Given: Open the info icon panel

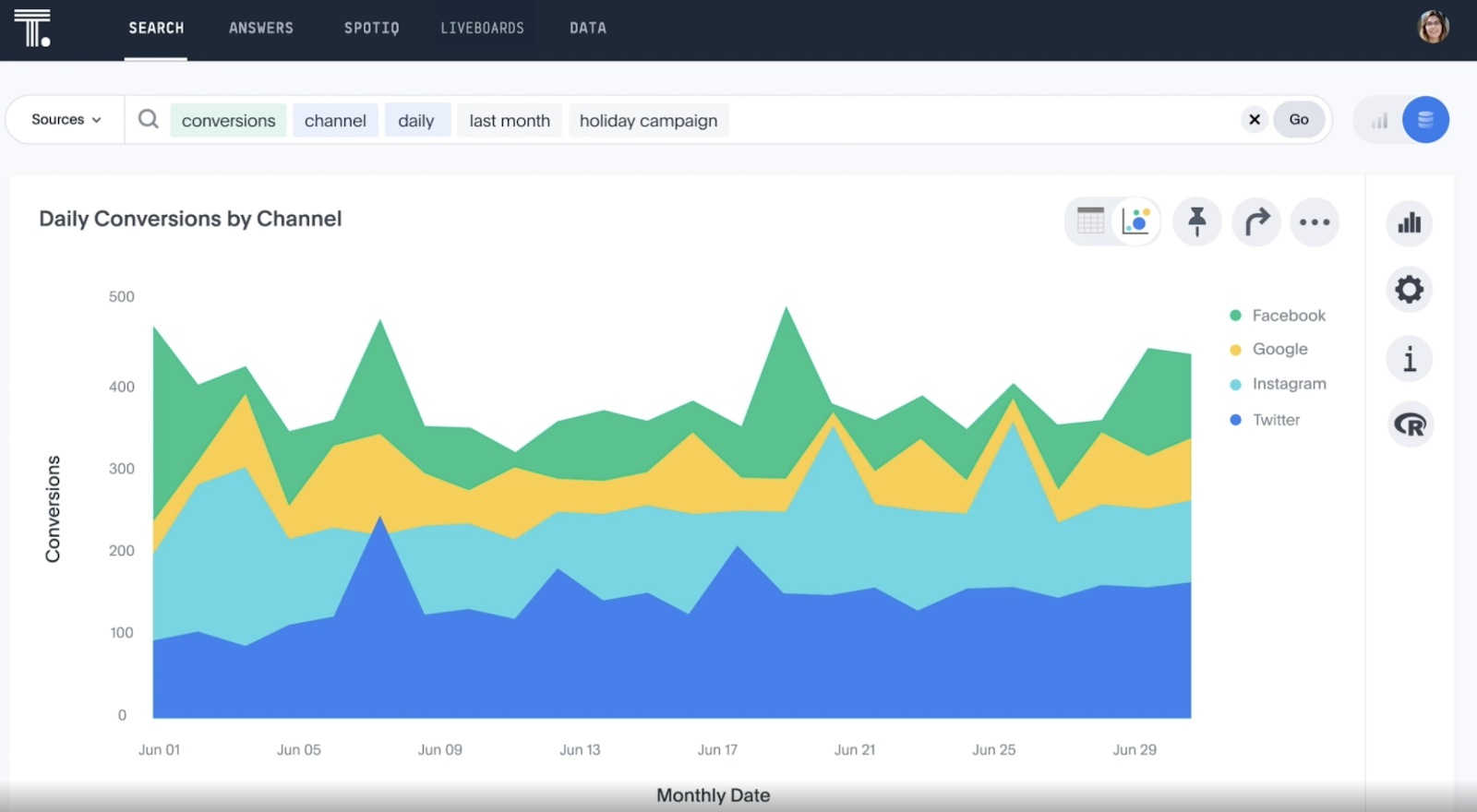Looking at the screenshot, I should pyautogui.click(x=1410, y=358).
